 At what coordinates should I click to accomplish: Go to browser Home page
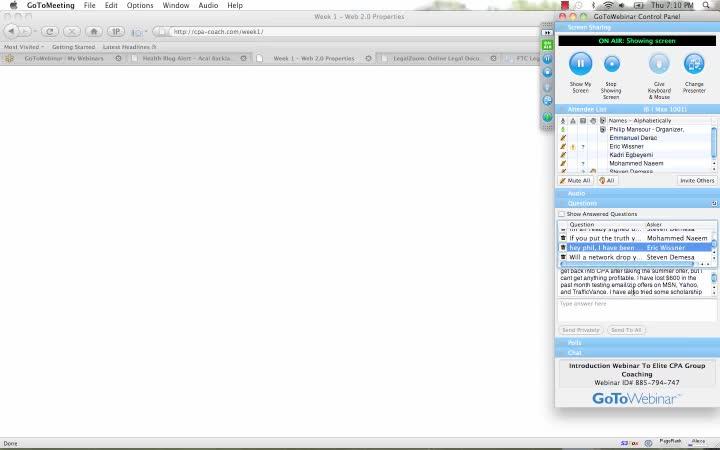[94, 31]
